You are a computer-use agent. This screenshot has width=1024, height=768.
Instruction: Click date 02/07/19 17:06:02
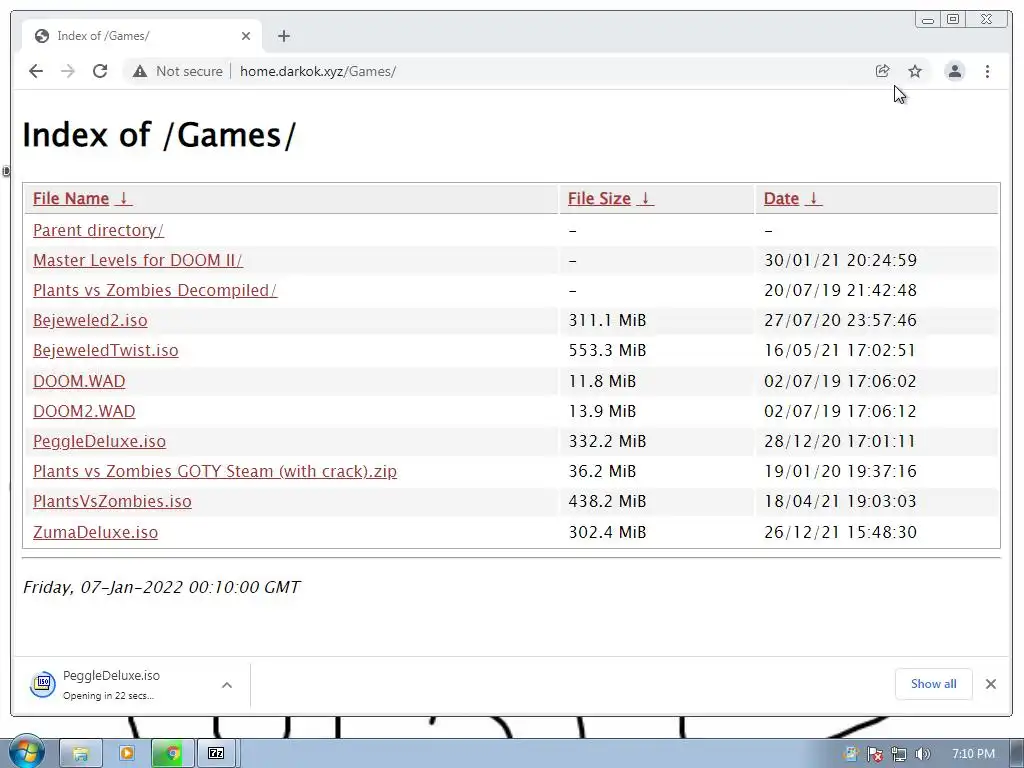[840, 381]
